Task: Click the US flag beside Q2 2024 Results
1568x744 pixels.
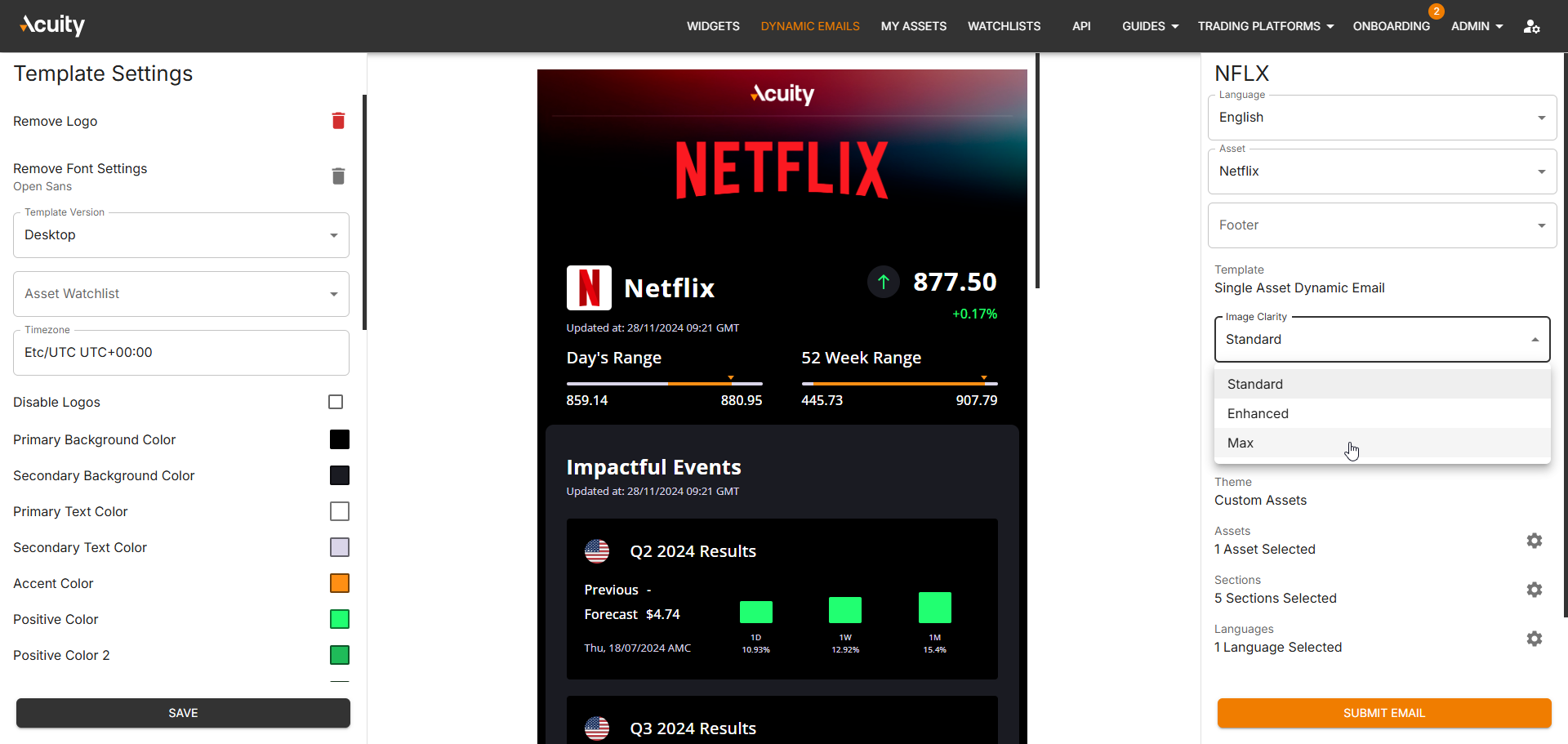Action: click(x=597, y=551)
